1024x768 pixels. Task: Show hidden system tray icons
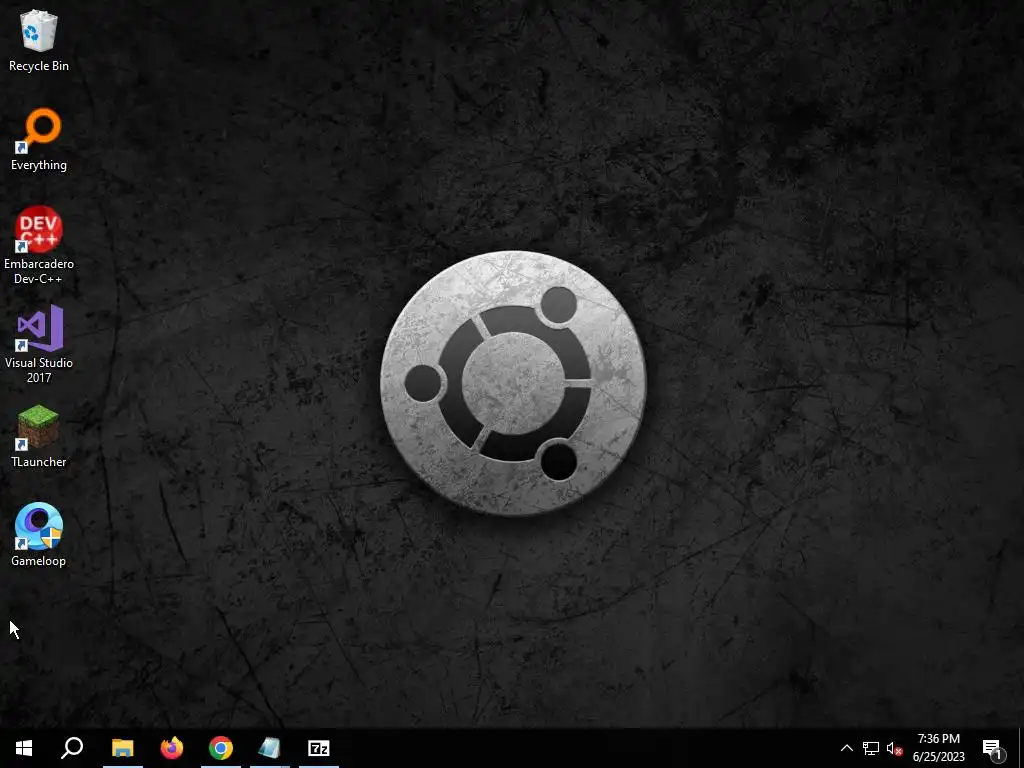point(846,748)
